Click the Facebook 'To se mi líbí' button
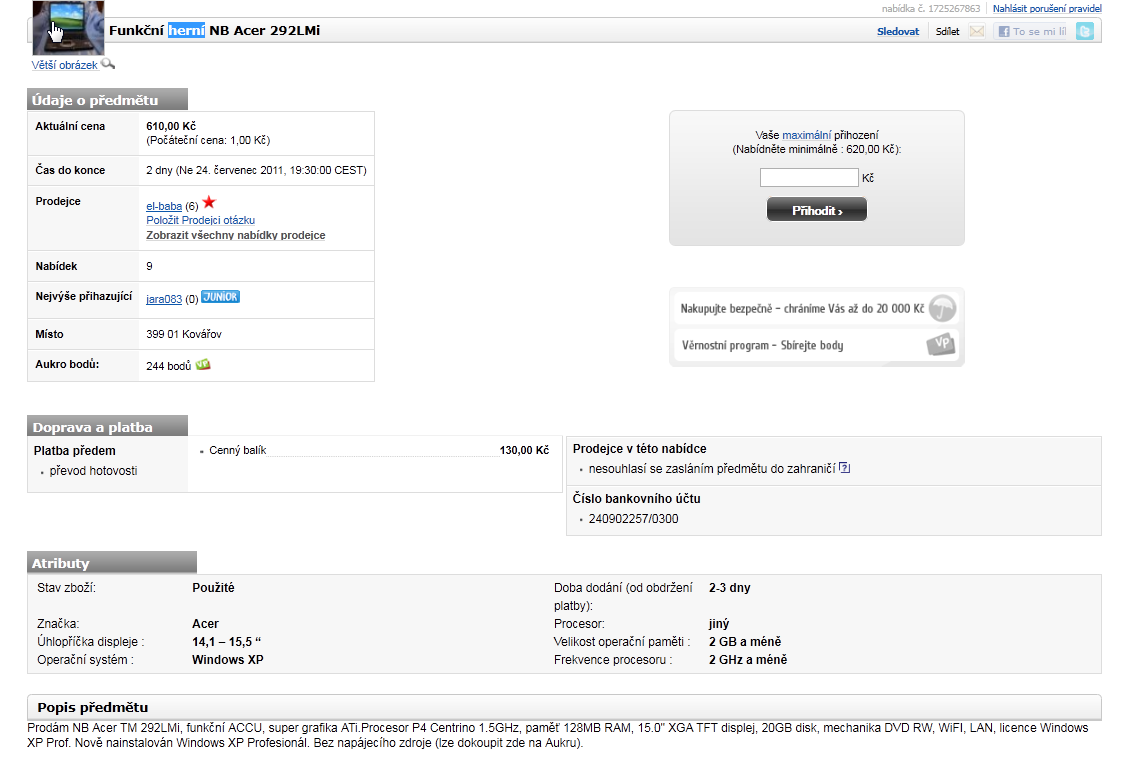Image resolution: width=1123 pixels, height=763 pixels. [x=1032, y=32]
